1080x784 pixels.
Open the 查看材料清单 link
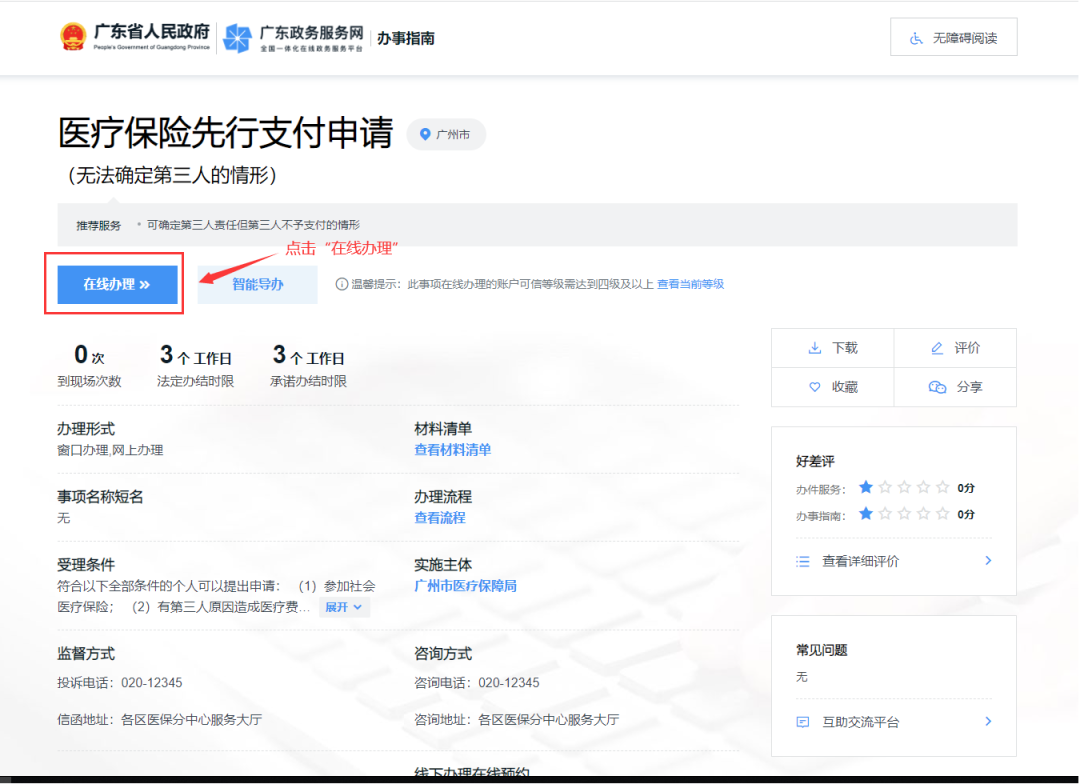click(452, 450)
